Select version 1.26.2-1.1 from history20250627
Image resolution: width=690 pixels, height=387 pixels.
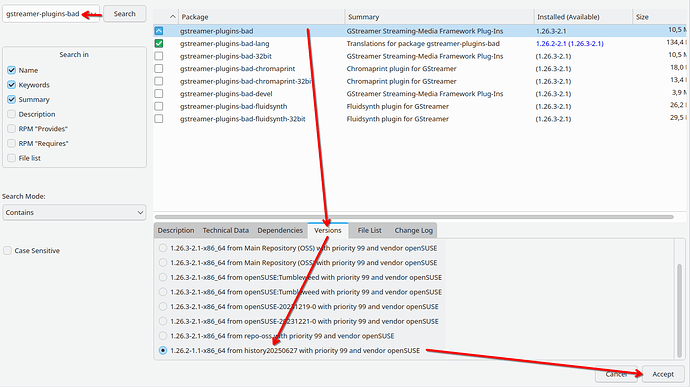tap(163, 350)
